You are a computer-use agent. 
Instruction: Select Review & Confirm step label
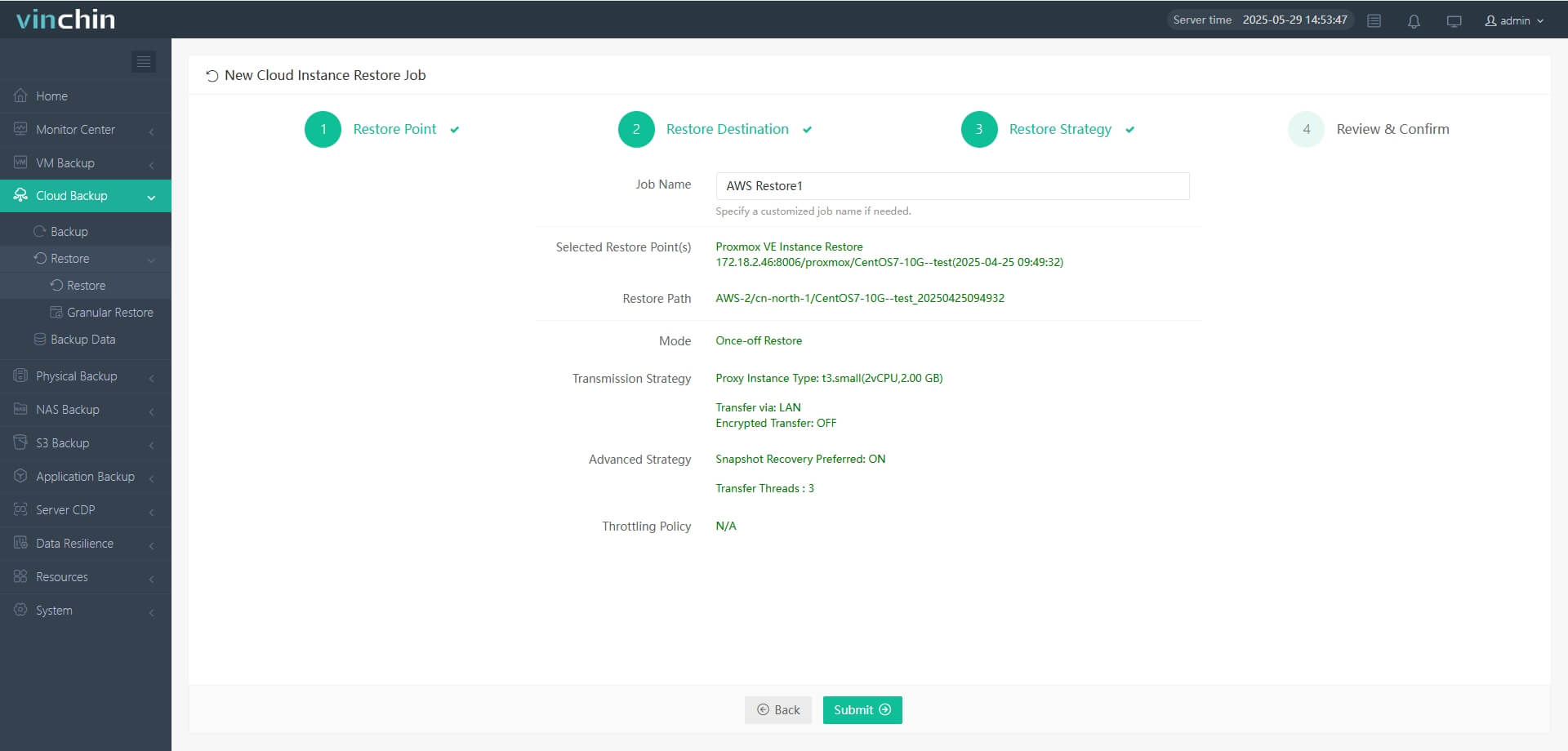(1393, 129)
